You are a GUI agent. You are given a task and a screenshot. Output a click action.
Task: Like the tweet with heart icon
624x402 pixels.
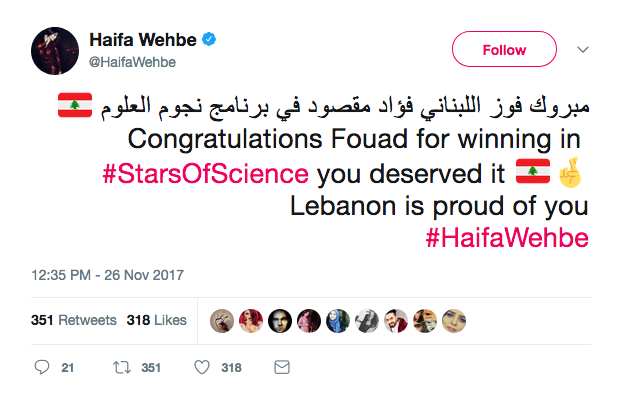click(x=201, y=368)
